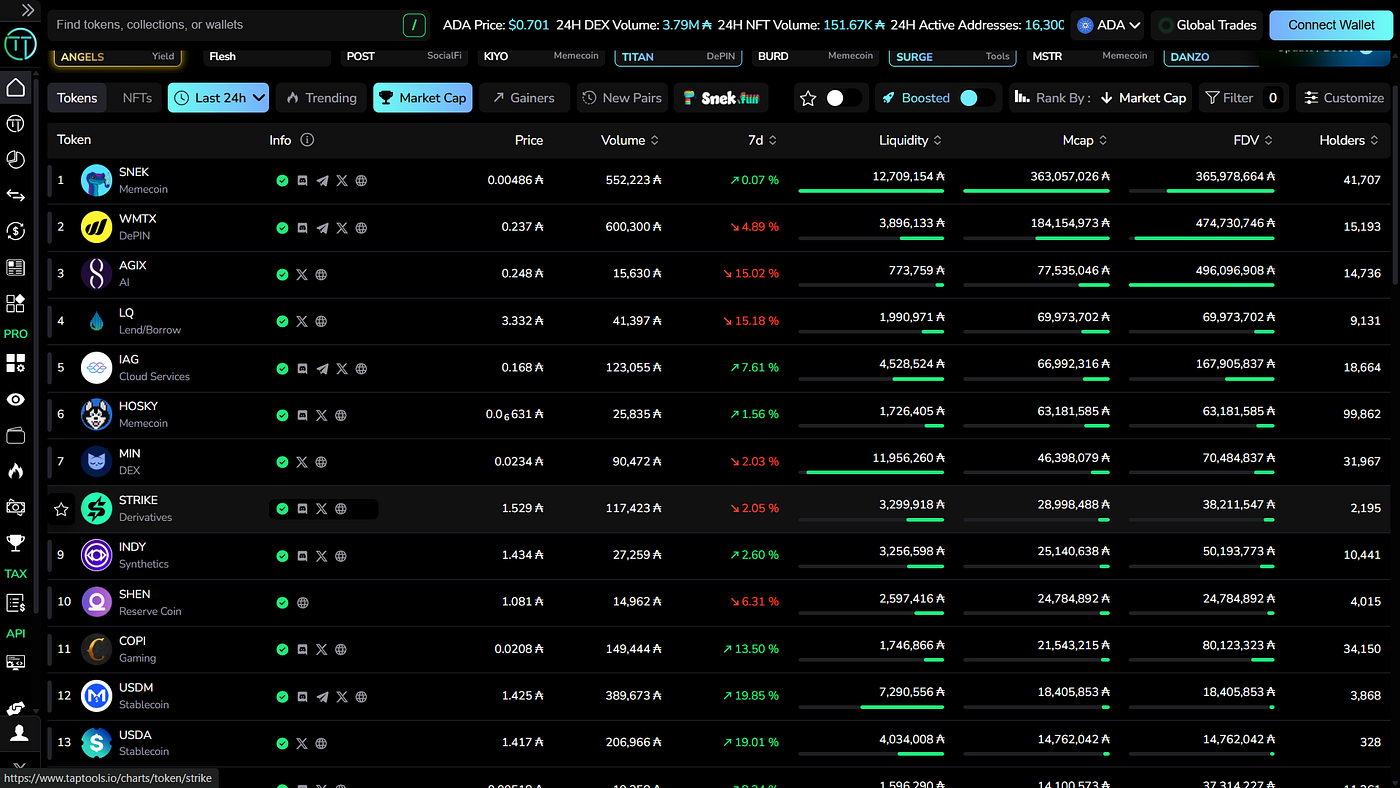
Task: Click INDY's website globe icon
Action: (341, 556)
